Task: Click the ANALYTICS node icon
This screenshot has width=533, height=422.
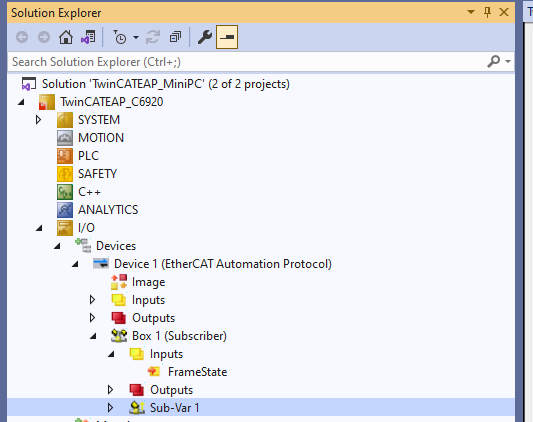Action: (65, 210)
